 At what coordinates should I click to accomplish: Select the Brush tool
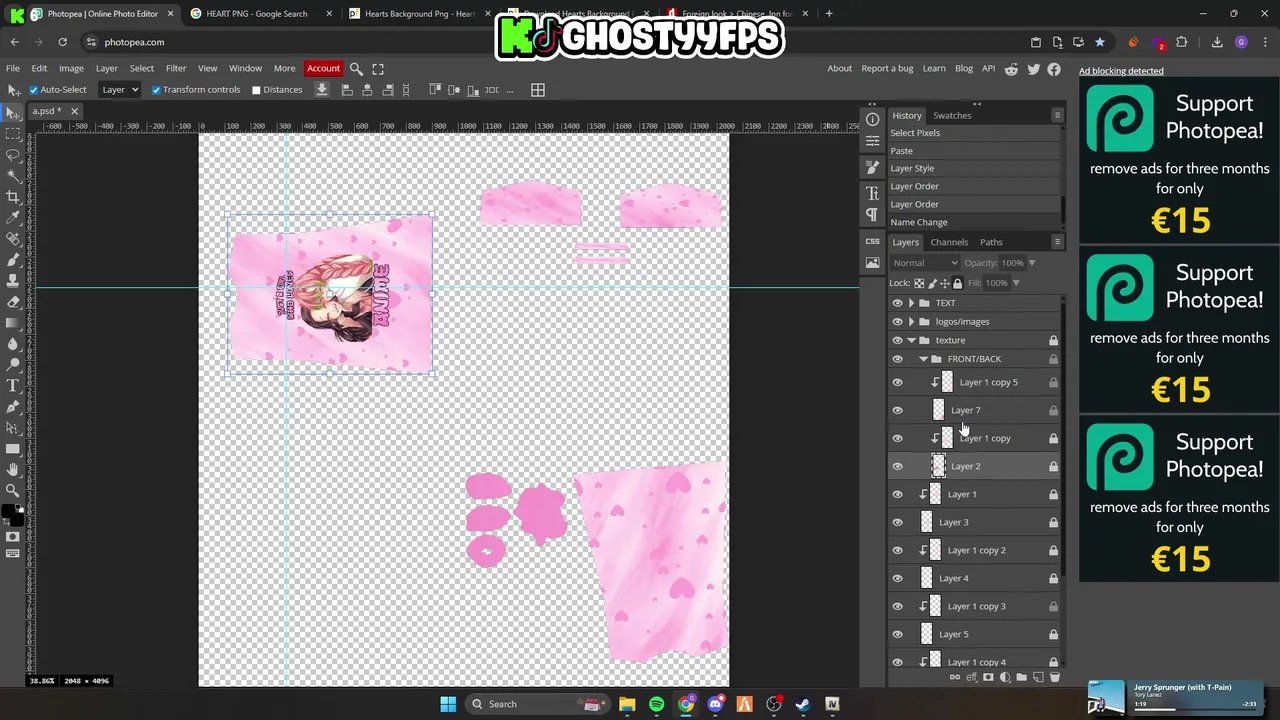[x=13, y=260]
